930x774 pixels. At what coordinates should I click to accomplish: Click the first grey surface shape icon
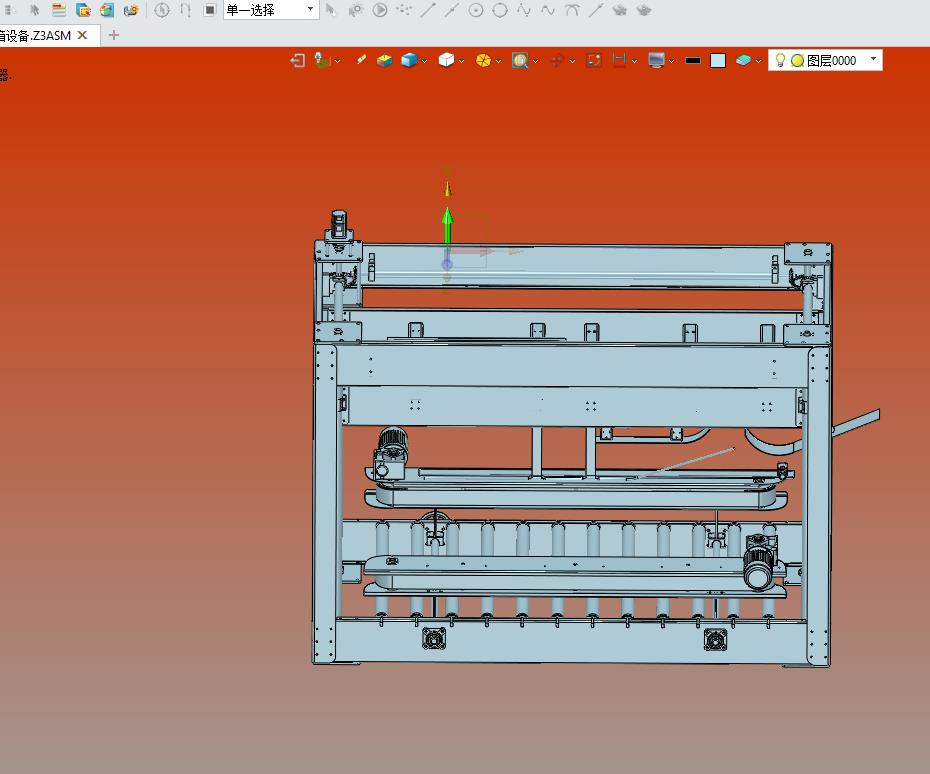pos(620,9)
